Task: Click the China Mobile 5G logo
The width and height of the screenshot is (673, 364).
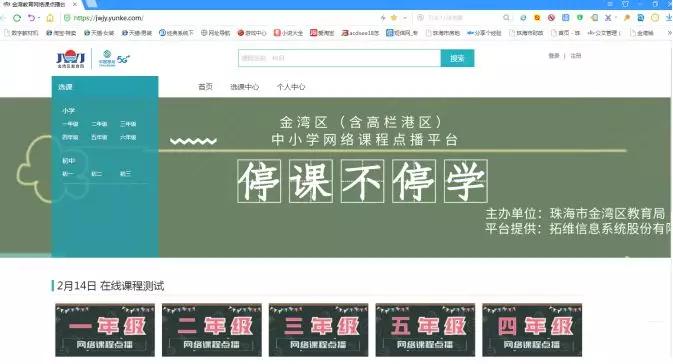Action: click(x=114, y=59)
